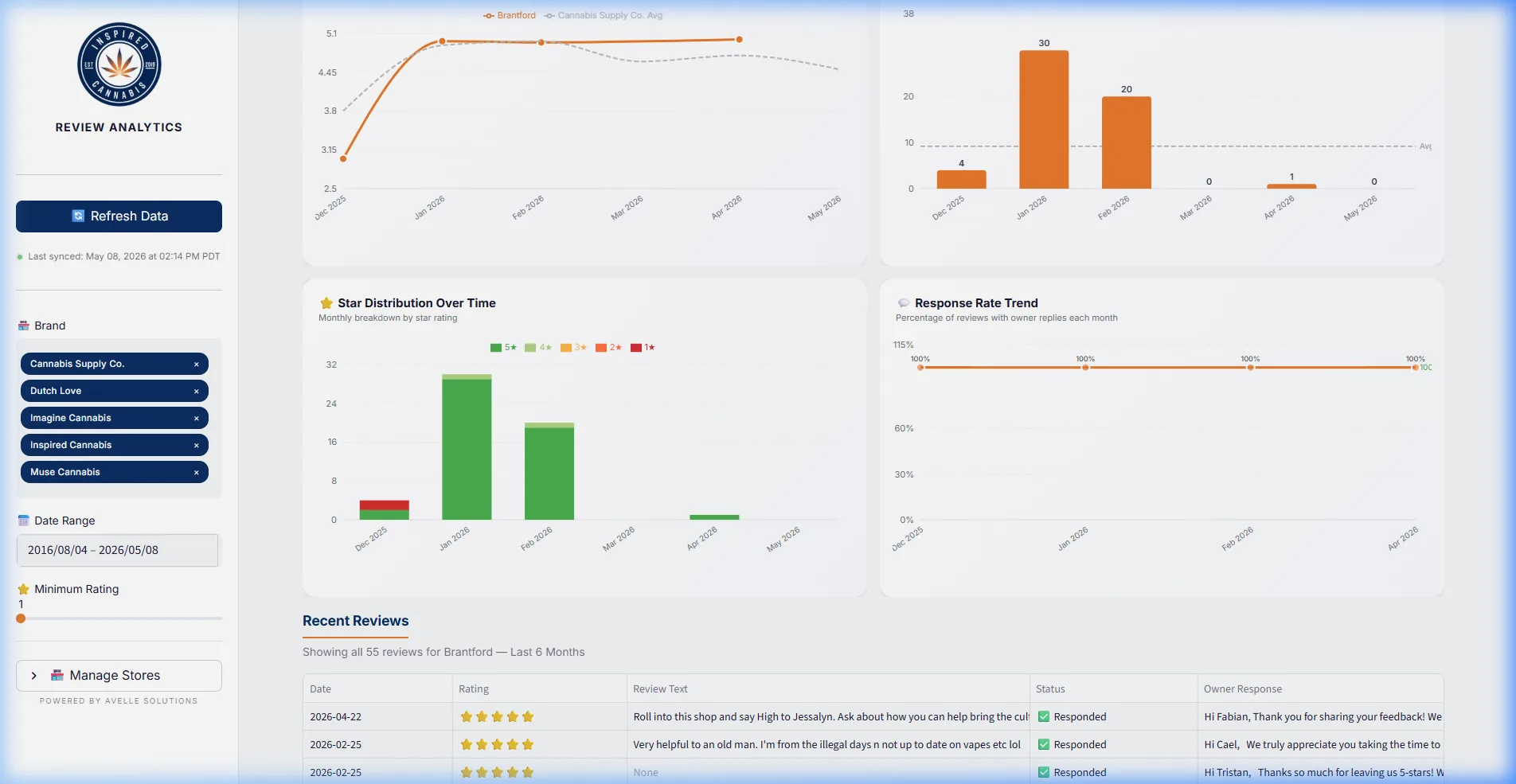Click the Response Rate Trend speech bubble icon
This screenshot has height=784, width=1516.
point(904,303)
